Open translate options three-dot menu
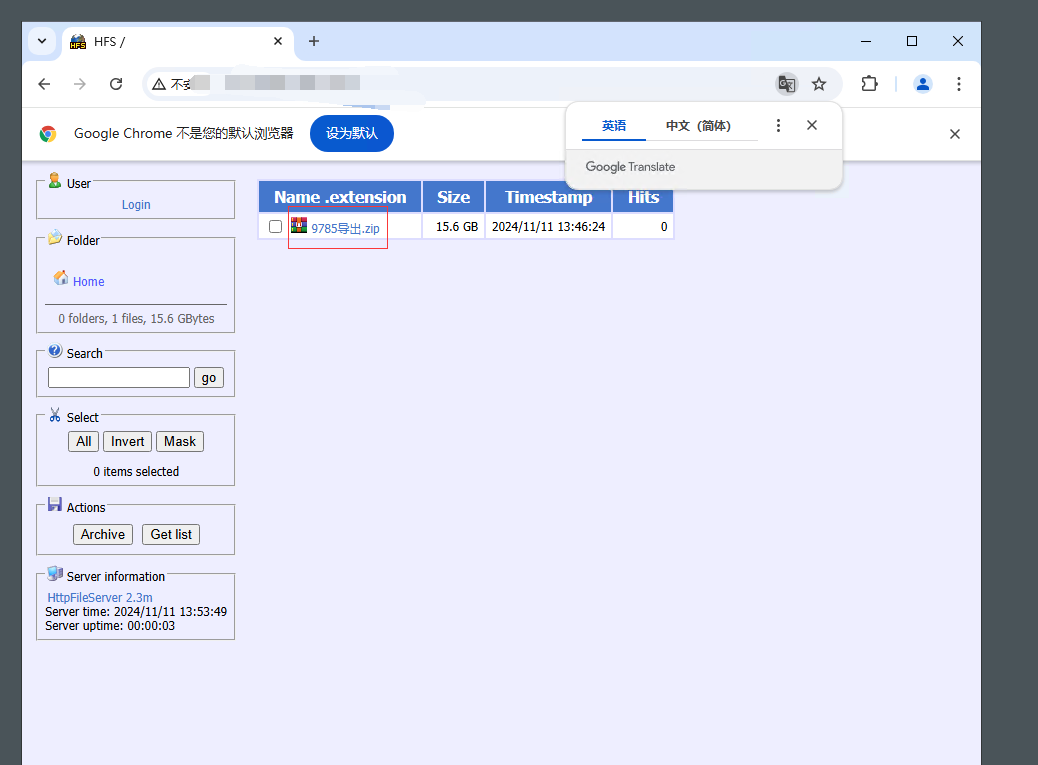The width and height of the screenshot is (1038, 765). point(779,125)
